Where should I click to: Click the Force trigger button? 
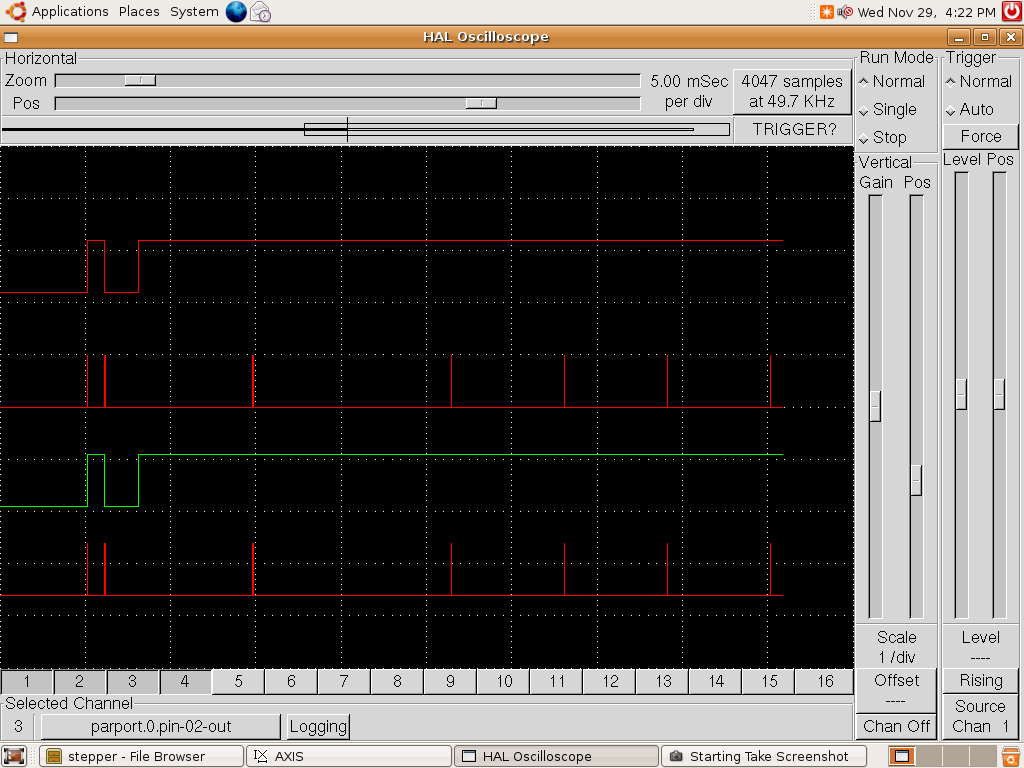coord(980,136)
